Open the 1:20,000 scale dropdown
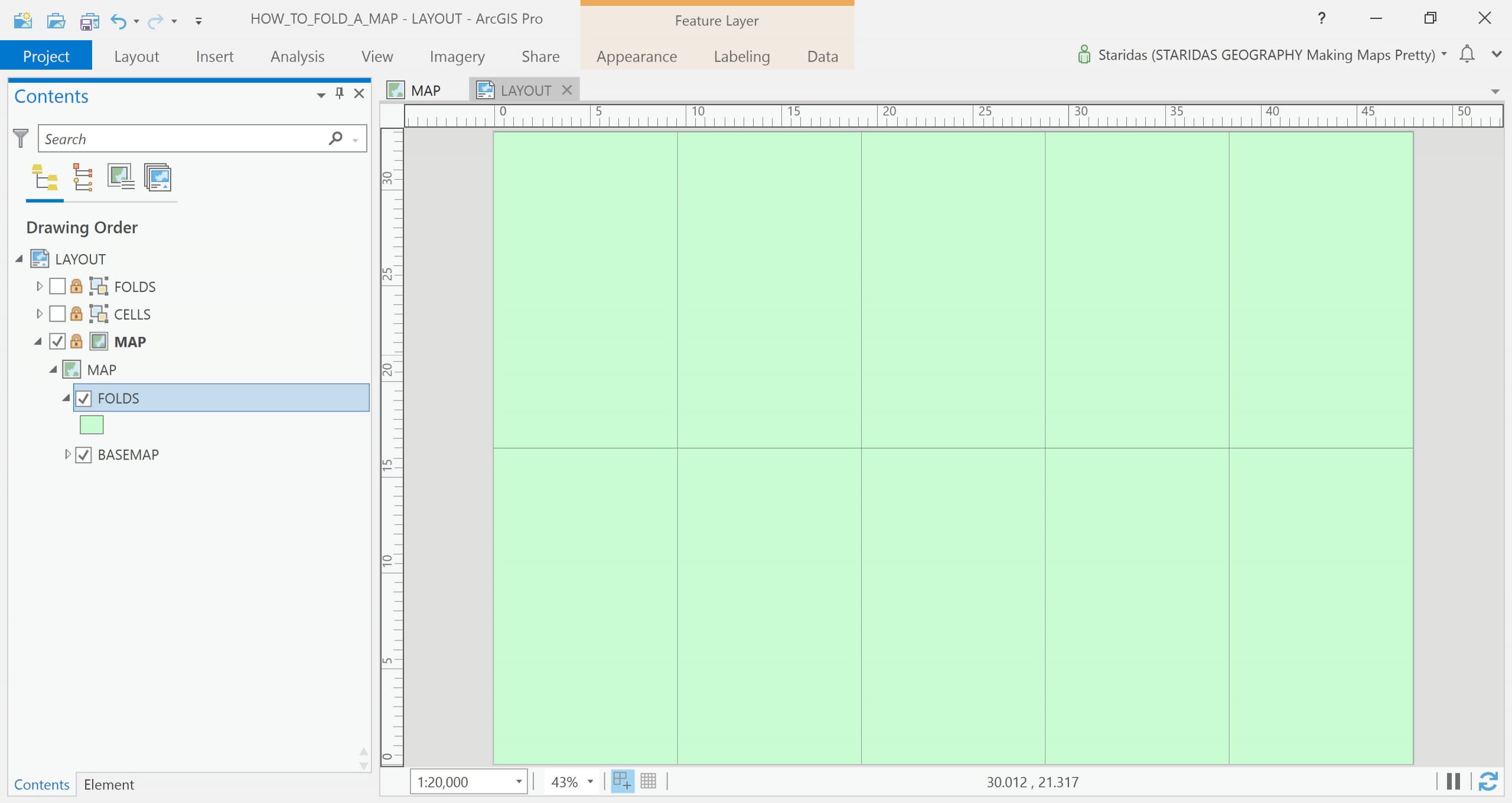 pyautogui.click(x=519, y=782)
